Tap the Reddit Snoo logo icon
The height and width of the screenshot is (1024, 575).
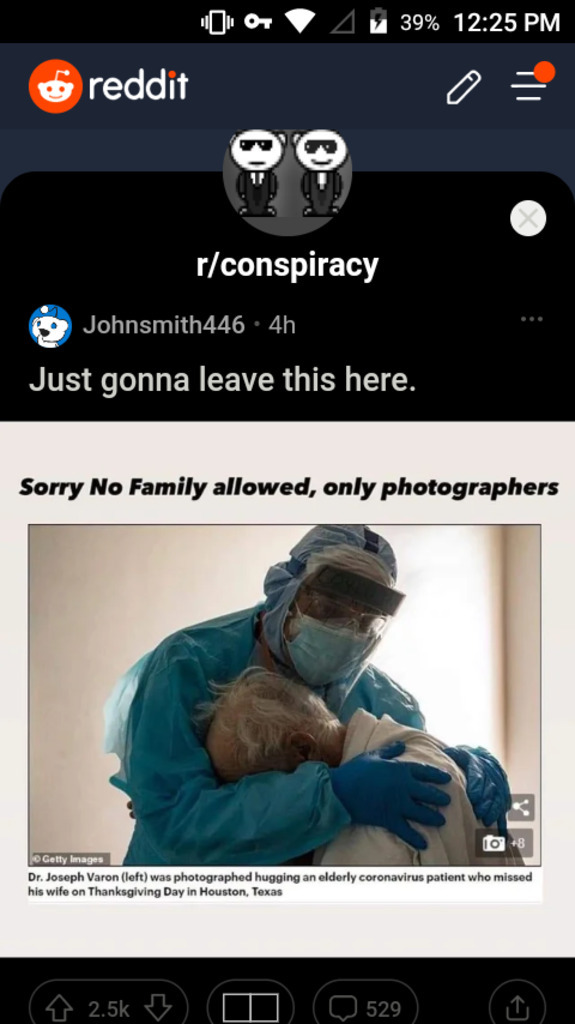coord(55,86)
